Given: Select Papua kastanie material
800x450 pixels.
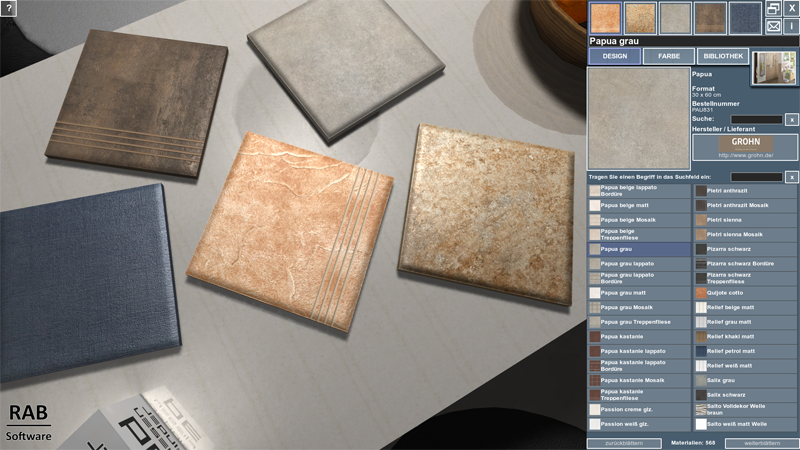Looking at the screenshot, I should pyautogui.click(x=639, y=337).
